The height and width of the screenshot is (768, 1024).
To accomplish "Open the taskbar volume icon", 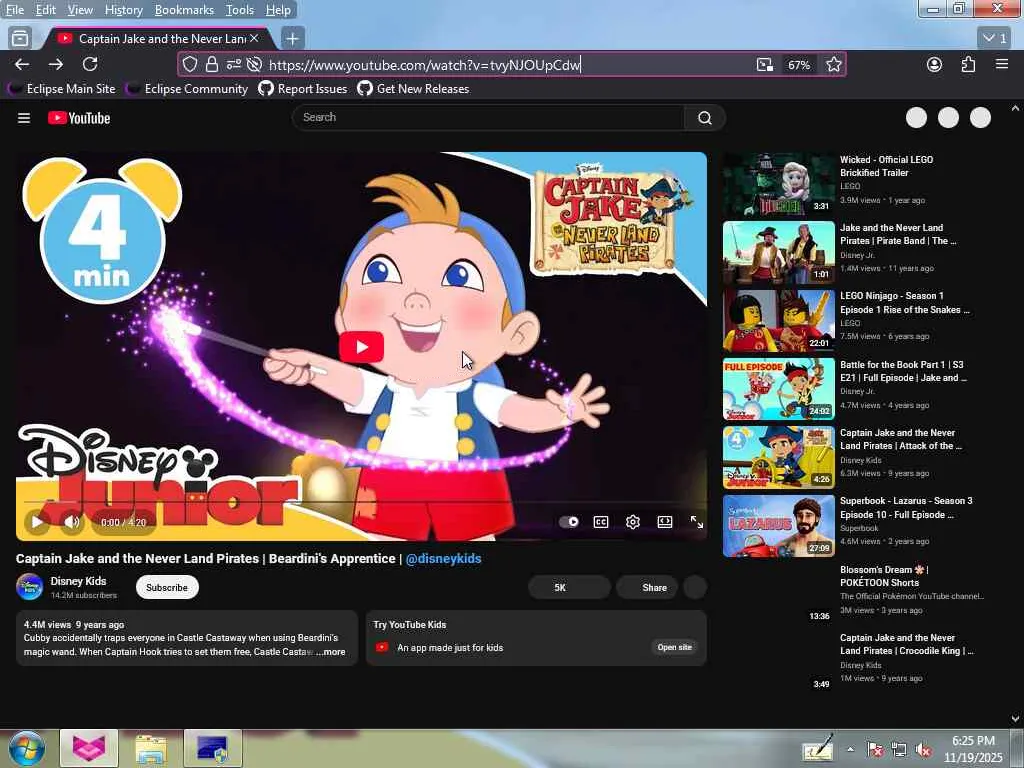I will (x=923, y=750).
